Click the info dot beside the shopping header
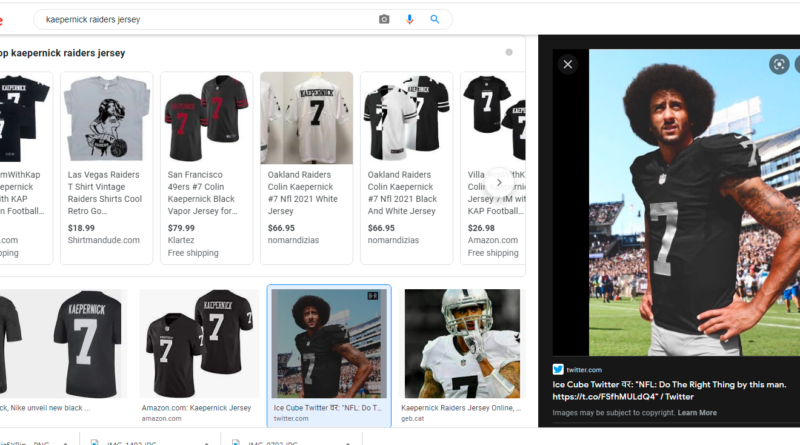The image size is (800, 445). (x=509, y=52)
